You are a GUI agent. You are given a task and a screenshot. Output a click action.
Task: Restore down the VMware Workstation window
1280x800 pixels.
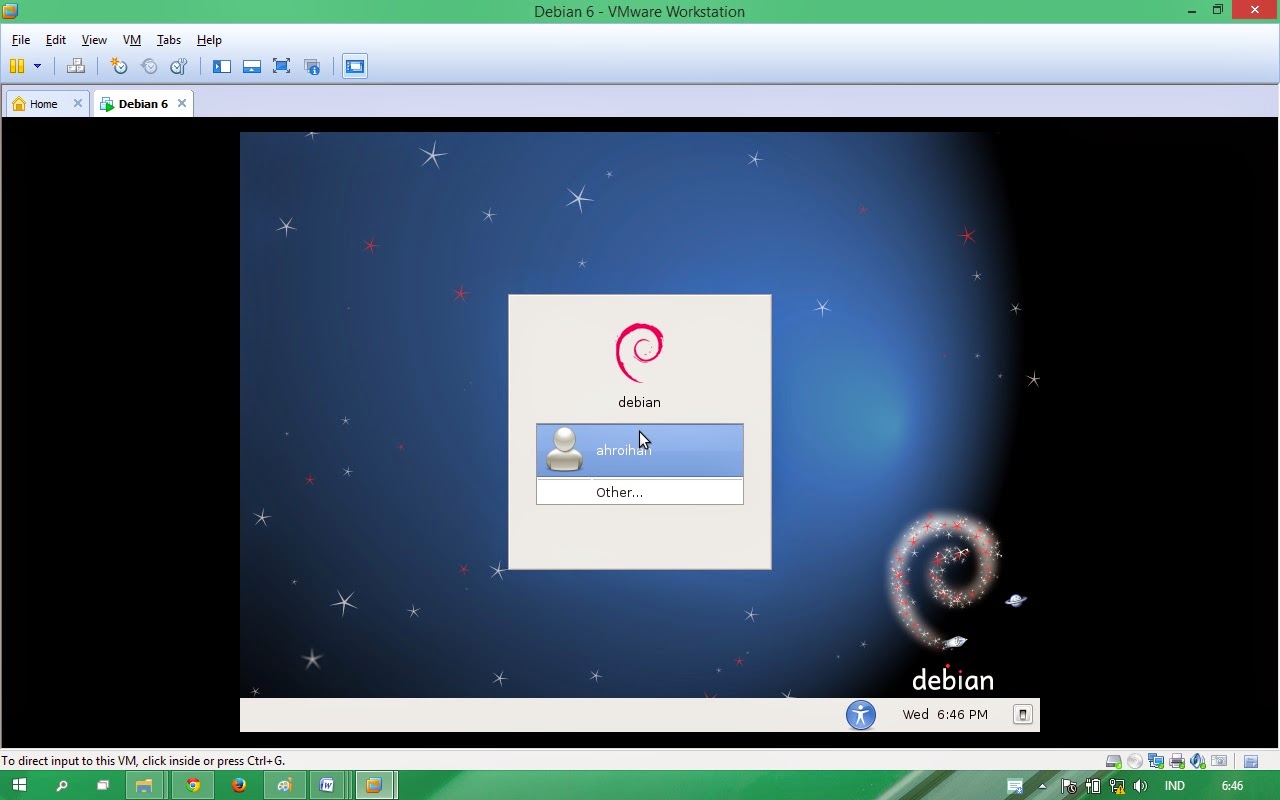click(1218, 11)
